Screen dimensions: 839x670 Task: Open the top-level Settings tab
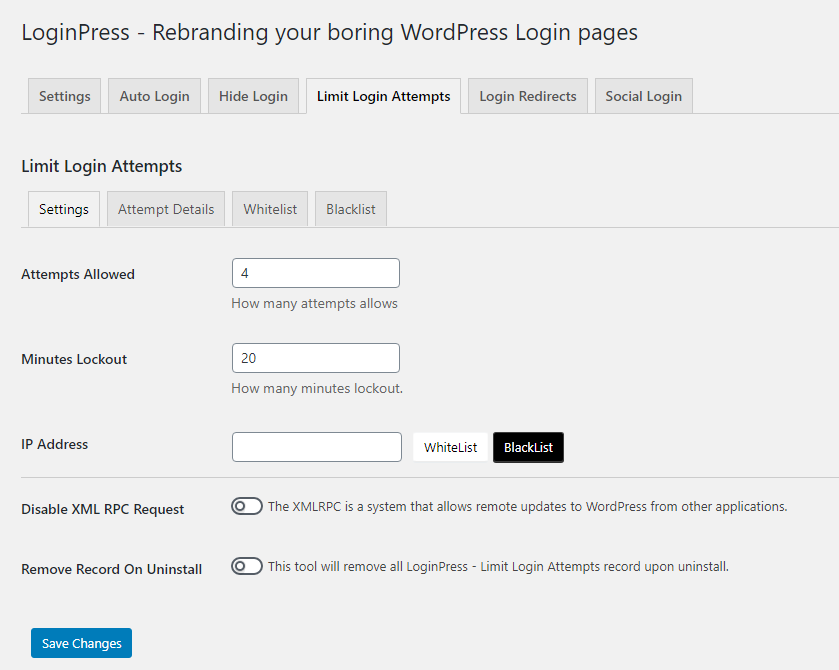point(64,96)
